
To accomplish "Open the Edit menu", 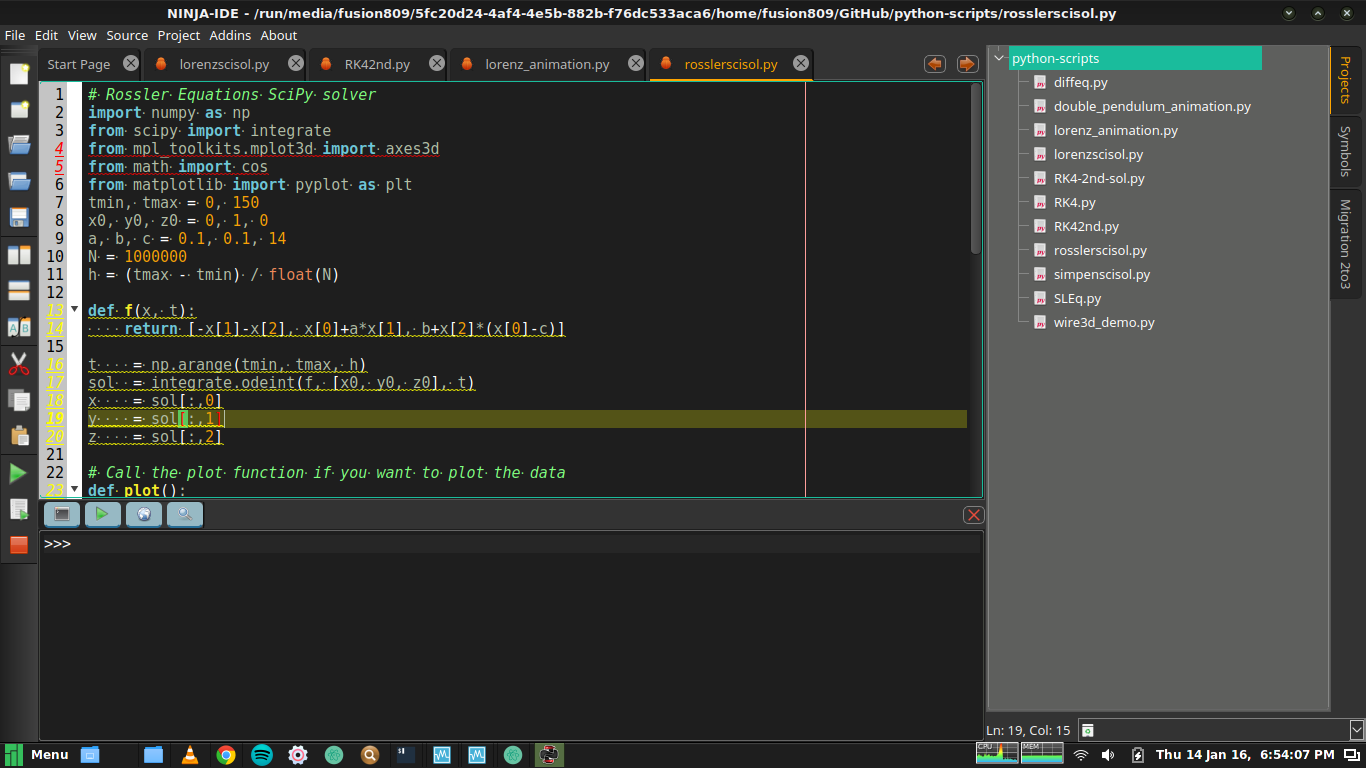I will 46,35.
